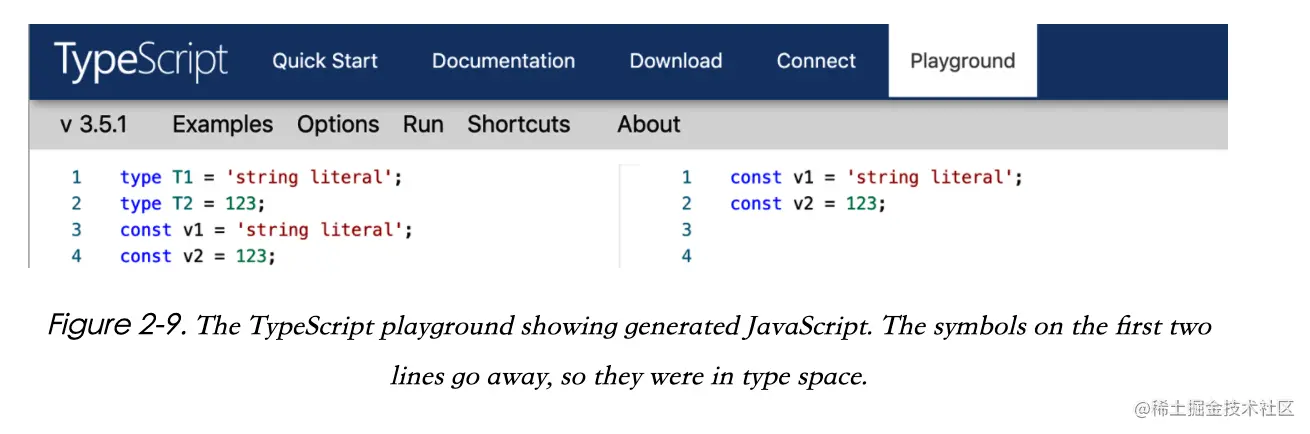Screen dimensions: 1310x434
Task: Switch to the Playground tab
Action: tap(962, 61)
